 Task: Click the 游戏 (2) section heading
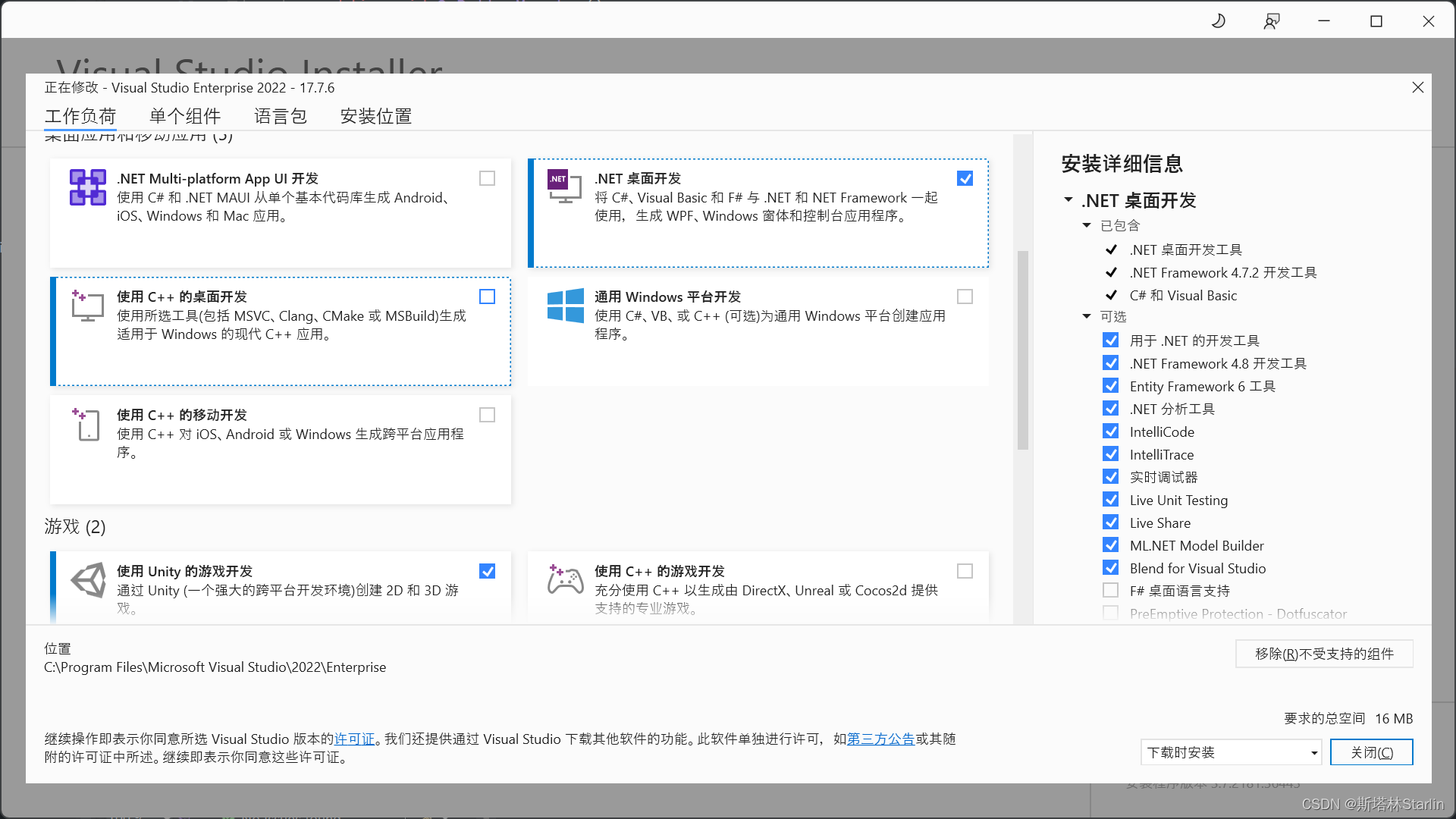75,526
